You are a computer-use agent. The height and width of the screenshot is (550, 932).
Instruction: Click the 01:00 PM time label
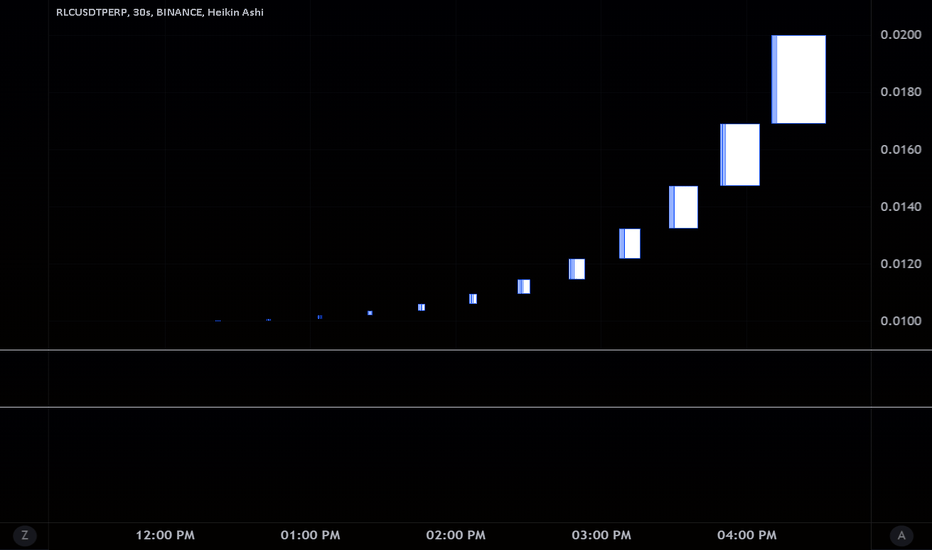tap(310, 535)
